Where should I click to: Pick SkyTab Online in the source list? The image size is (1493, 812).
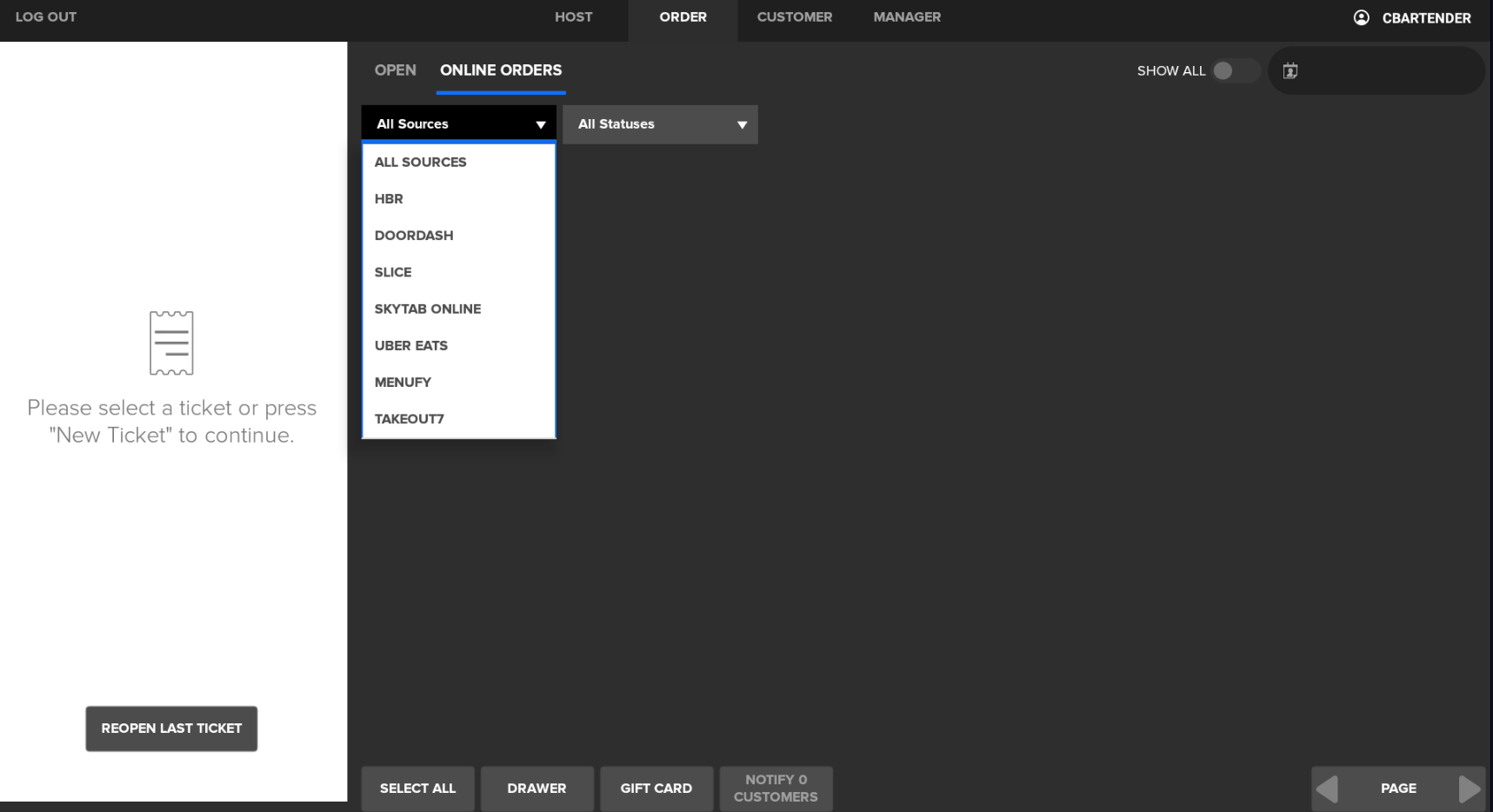[x=428, y=309]
